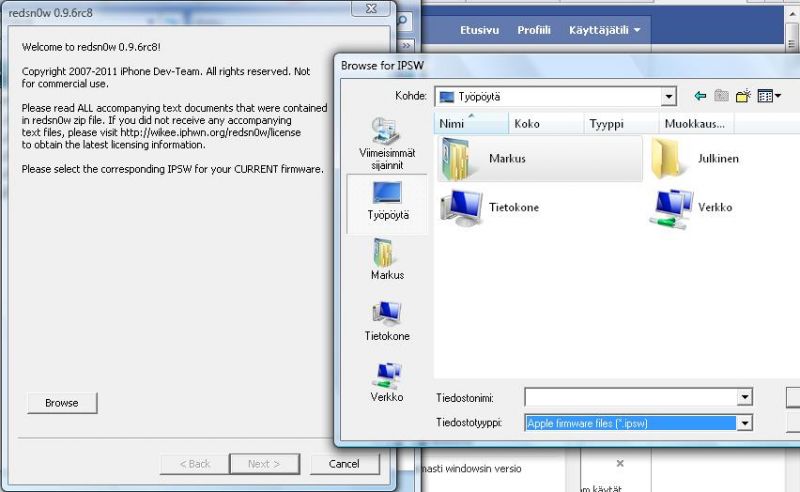
Task: Click the browser search magnifier icon
Action: pyautogui.click(x=403, y=20)
